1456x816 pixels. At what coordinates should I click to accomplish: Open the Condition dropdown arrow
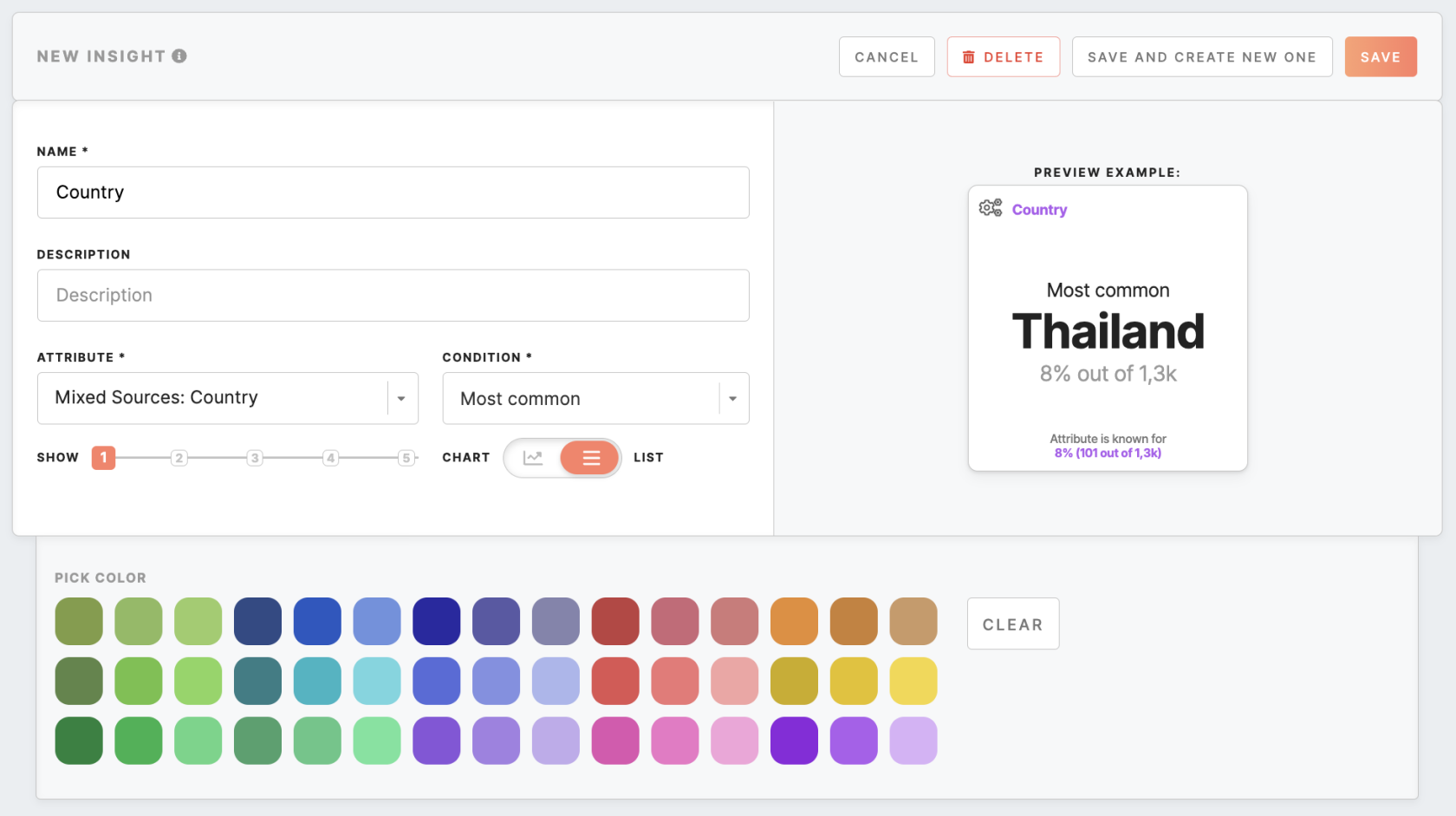pyautogui.click(x=733, y=399)
